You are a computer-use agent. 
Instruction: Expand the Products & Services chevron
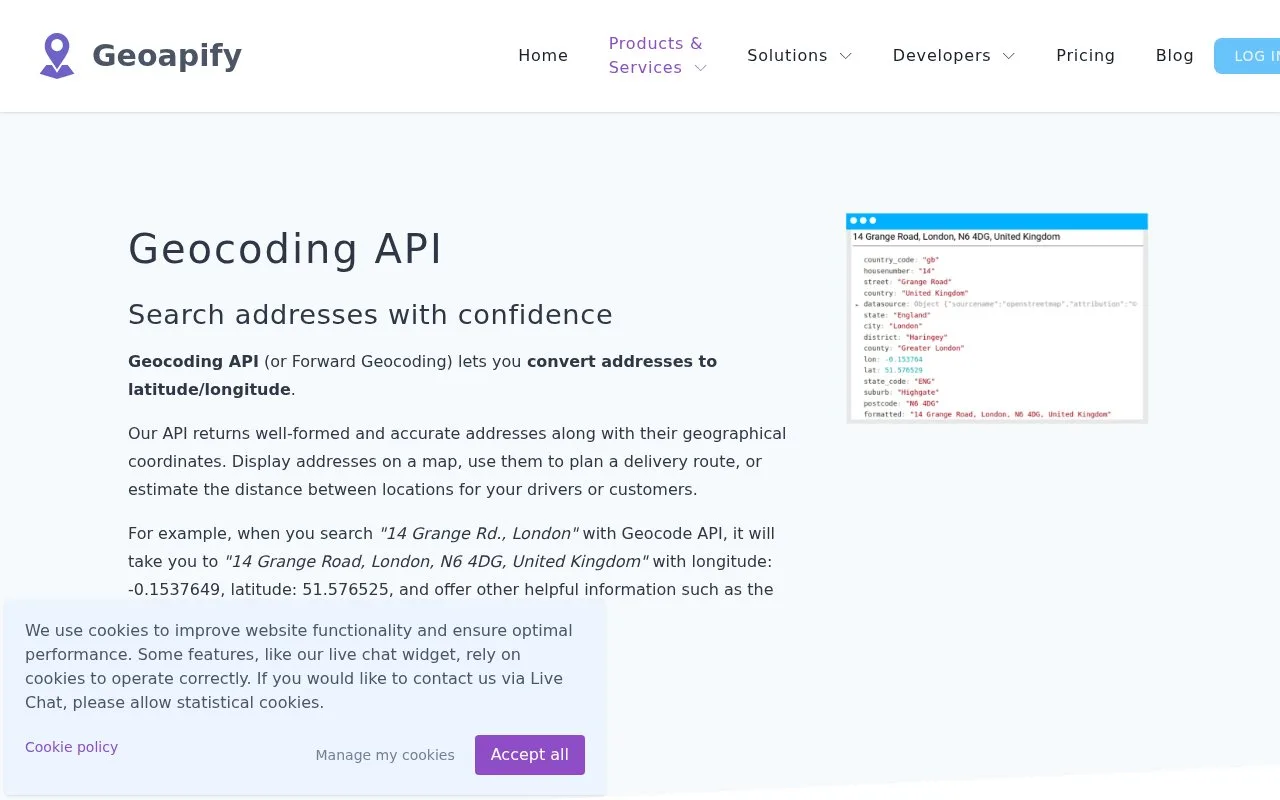[x=700, y=68]
